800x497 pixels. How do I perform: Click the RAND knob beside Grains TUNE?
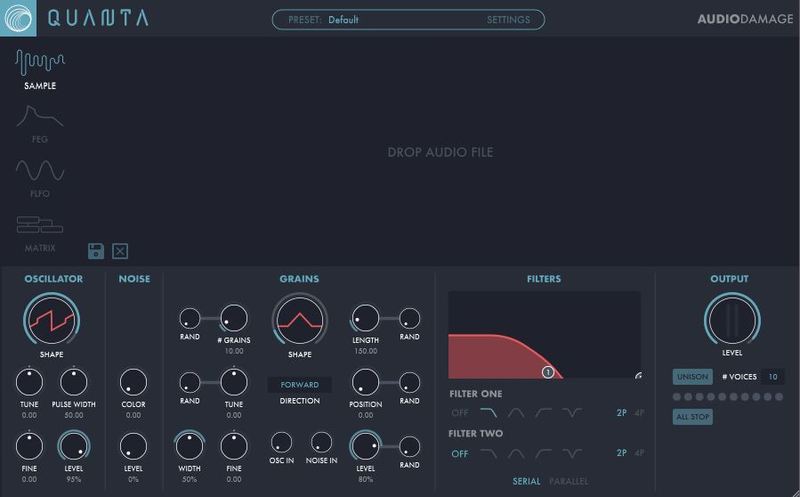click(x=189, y=382)
